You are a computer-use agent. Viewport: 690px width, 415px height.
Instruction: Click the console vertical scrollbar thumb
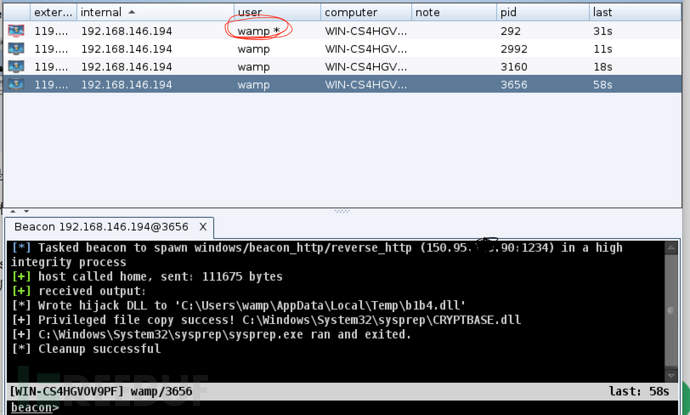(x=671, y=311)
